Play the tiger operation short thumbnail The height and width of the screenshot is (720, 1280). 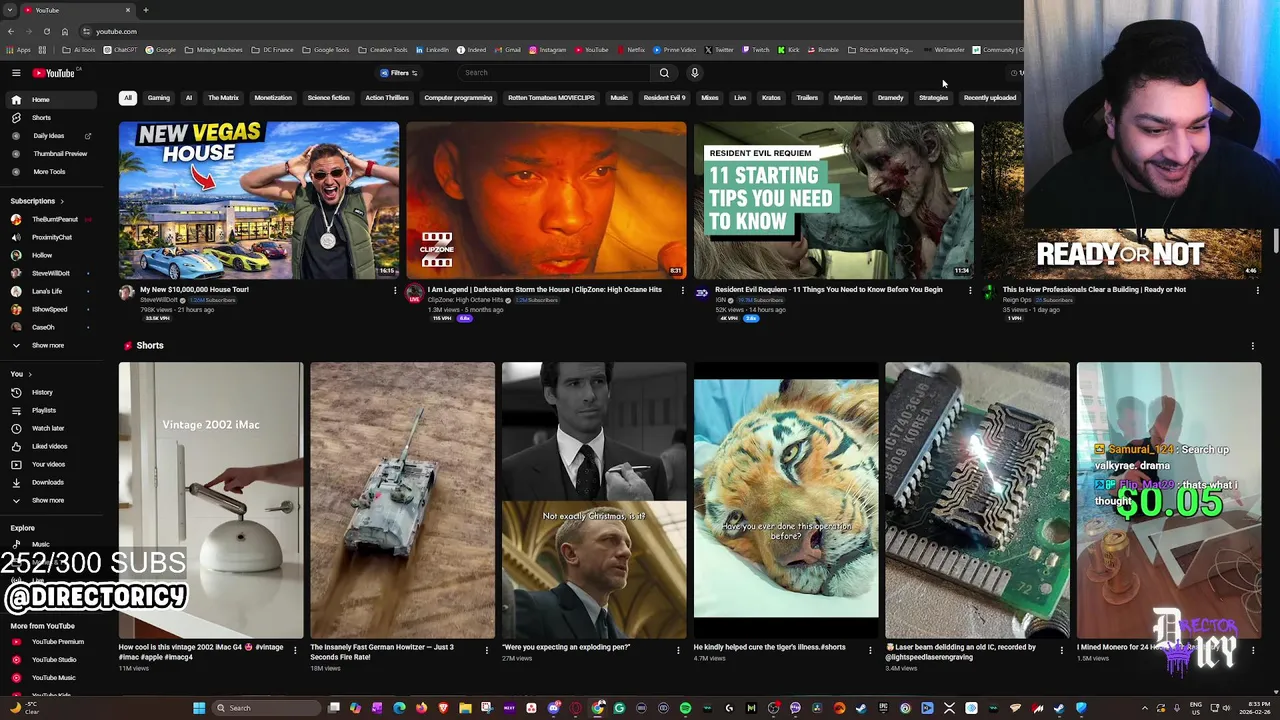click(786, 500)
